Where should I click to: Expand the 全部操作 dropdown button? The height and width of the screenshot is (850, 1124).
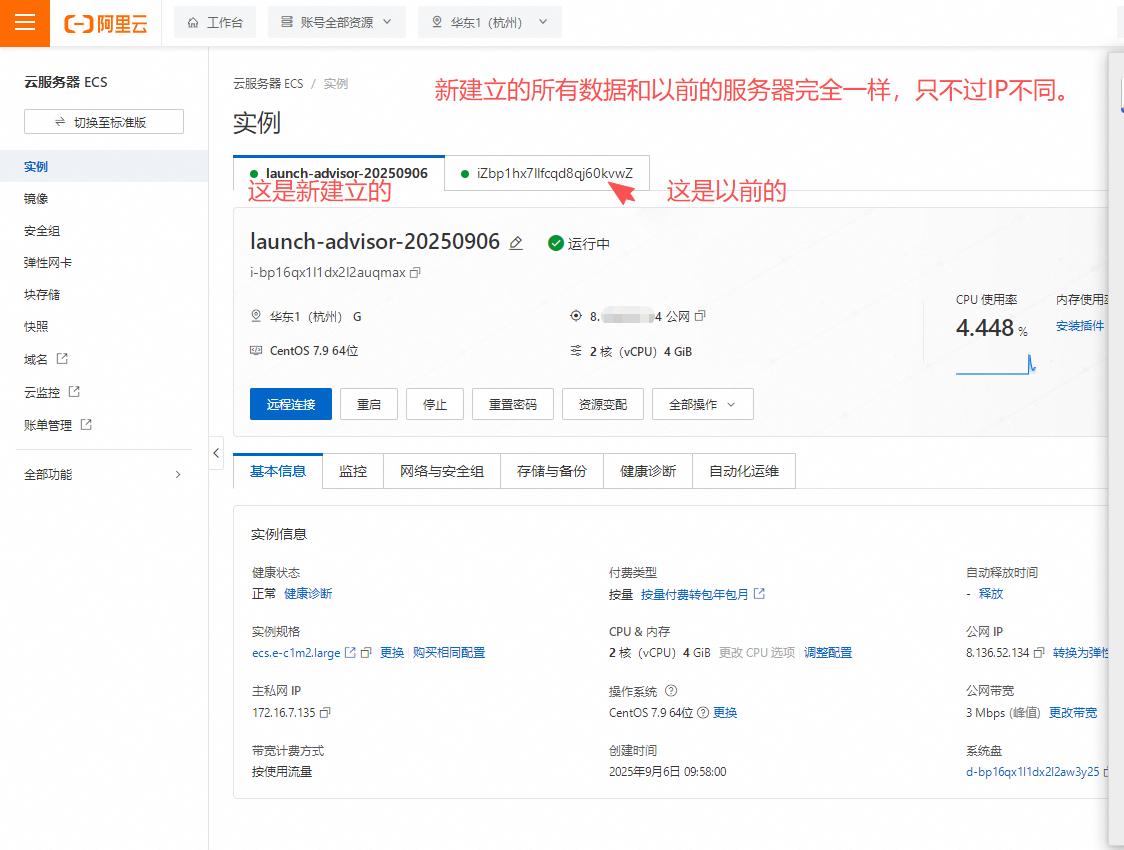[702, 405]
